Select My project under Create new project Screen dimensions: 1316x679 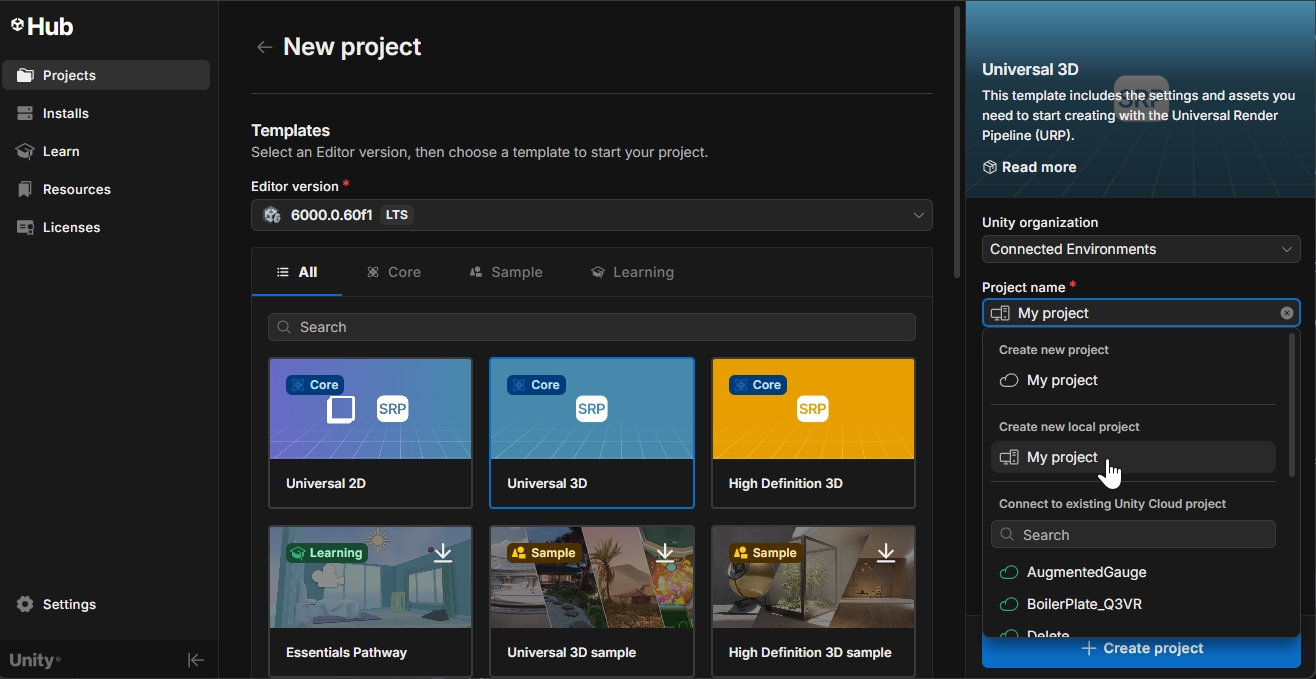(x=1062, y=380)
